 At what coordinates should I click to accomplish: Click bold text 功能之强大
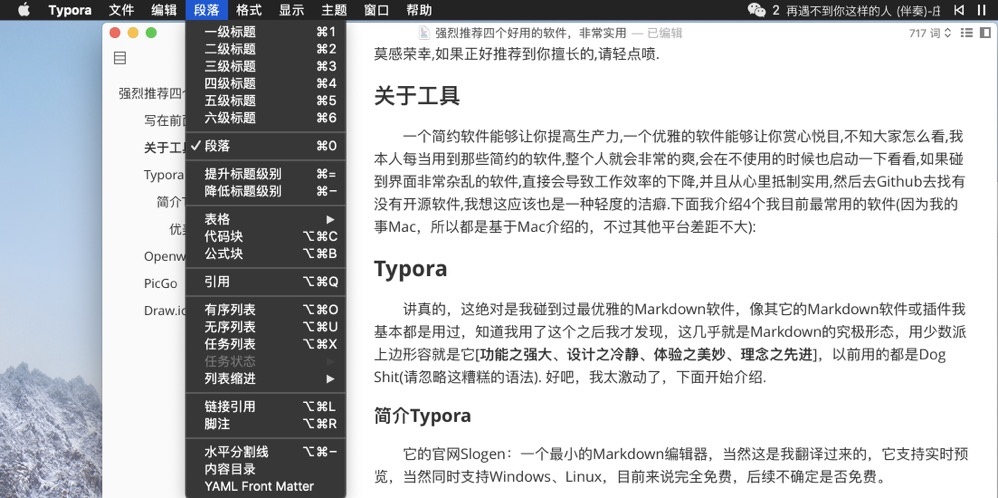pyautogui.click(x=516, y=354)
